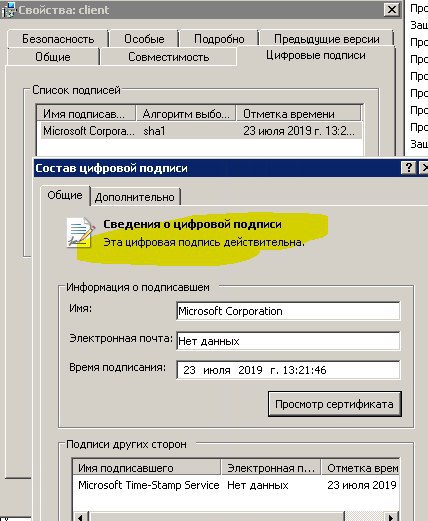Click the Имя field with Microsoft Corporation
428x521 pixels.
coord(288,311)
